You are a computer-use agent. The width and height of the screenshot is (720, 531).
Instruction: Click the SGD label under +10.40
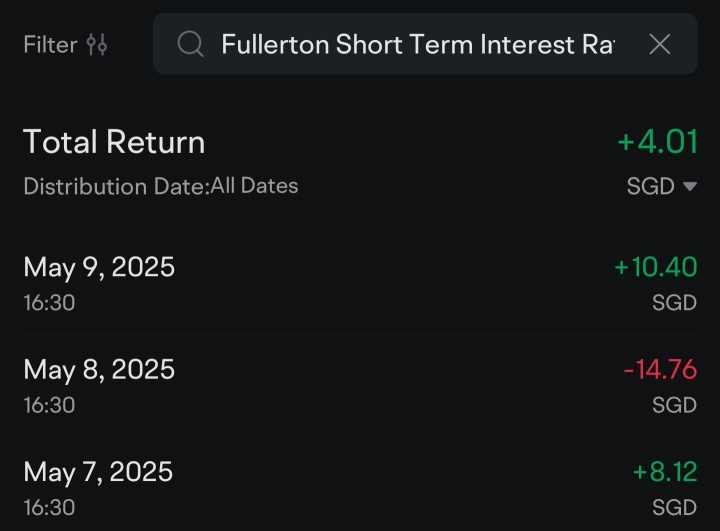pos(674,302)
